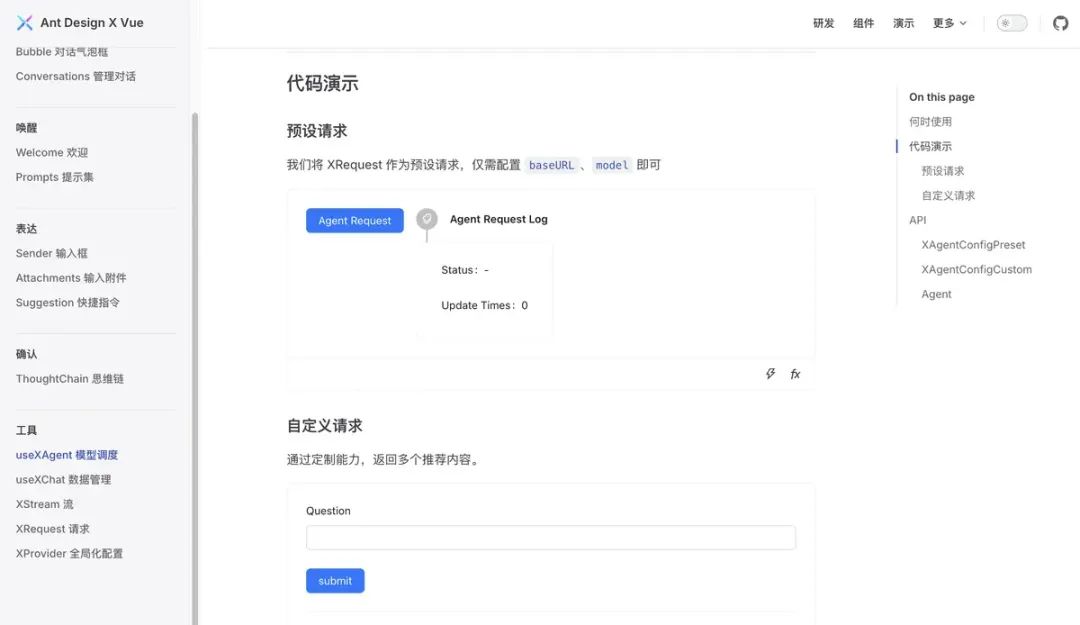Jump to XAgentConfigPreset in outline

tap(973, 245)
